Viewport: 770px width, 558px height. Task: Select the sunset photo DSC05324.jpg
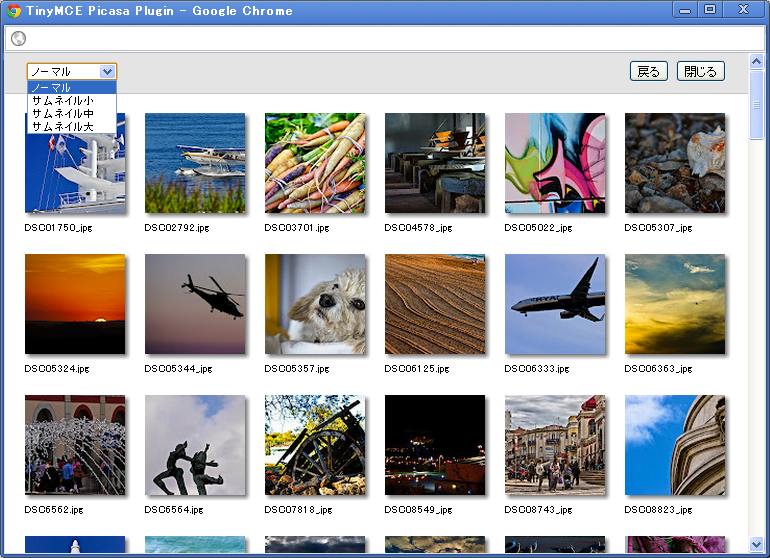pyautogui.click(x=75, y=304)
